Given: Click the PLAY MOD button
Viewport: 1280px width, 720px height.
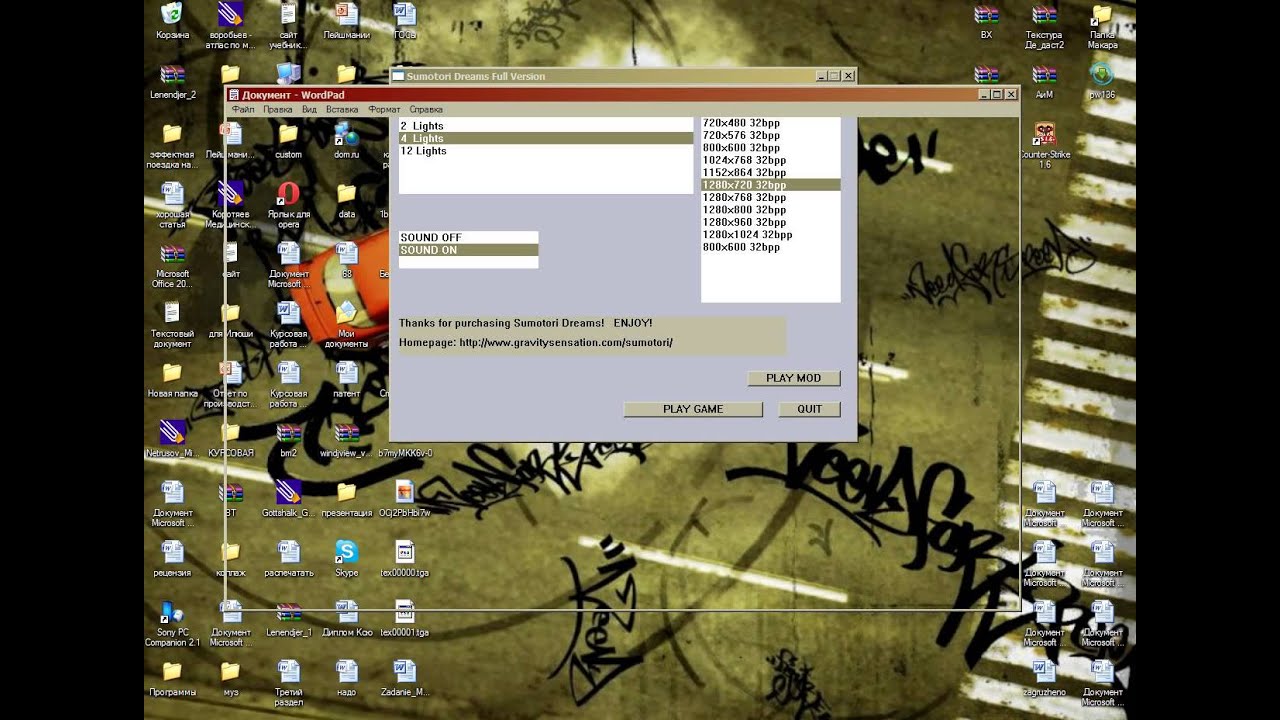Looking at the screenshot, I should (x=794, y=378).
